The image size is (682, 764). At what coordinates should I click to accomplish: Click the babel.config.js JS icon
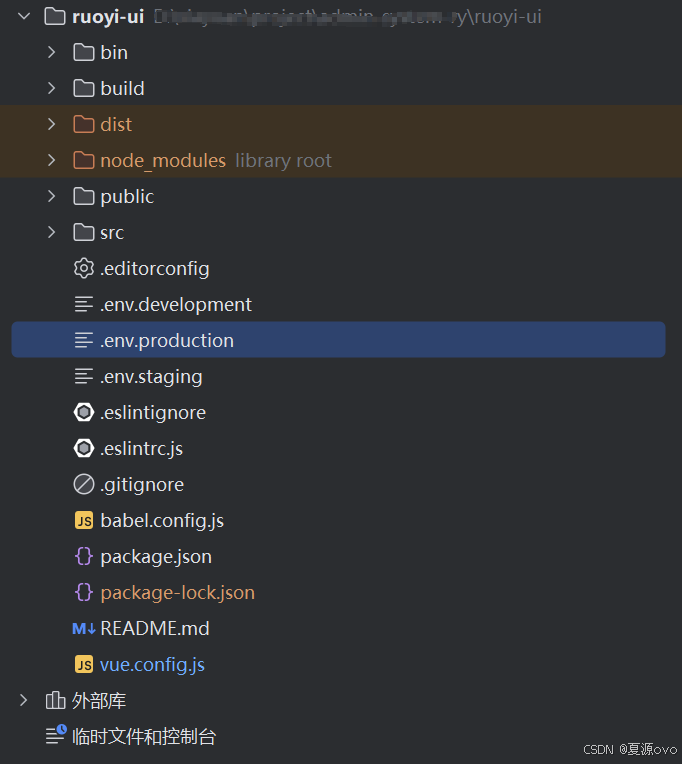tap(84, 521)
